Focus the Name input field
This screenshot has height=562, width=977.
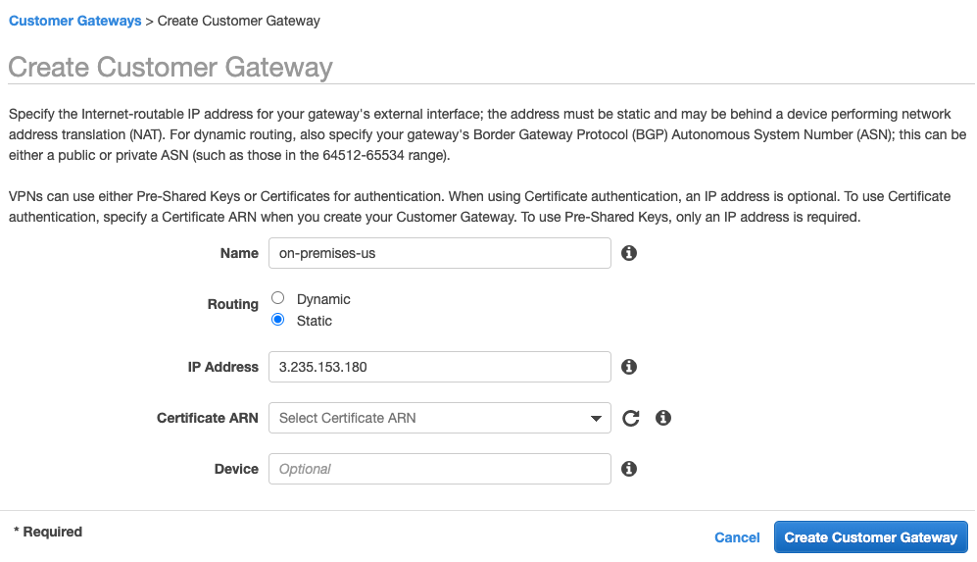coord(440,253)
